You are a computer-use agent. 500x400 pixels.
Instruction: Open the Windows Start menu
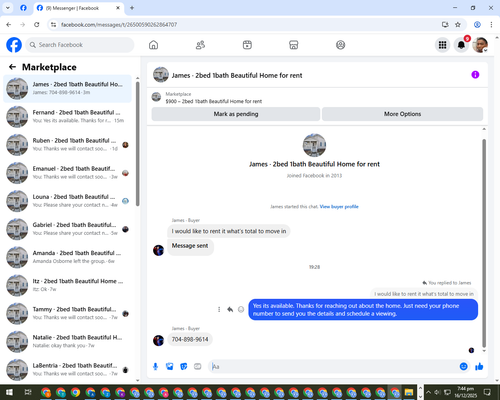pos(9,392)
